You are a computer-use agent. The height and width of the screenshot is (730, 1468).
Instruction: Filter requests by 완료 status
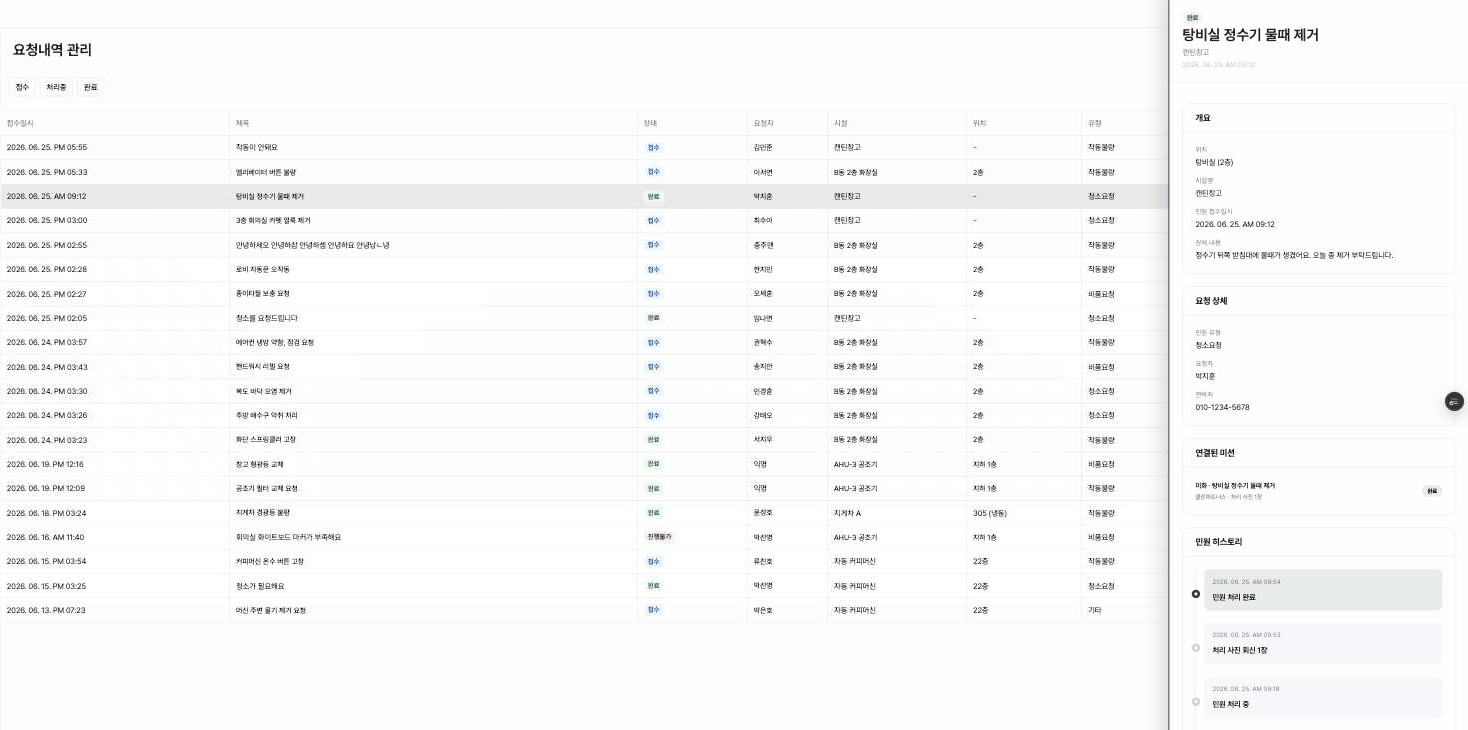91,87
